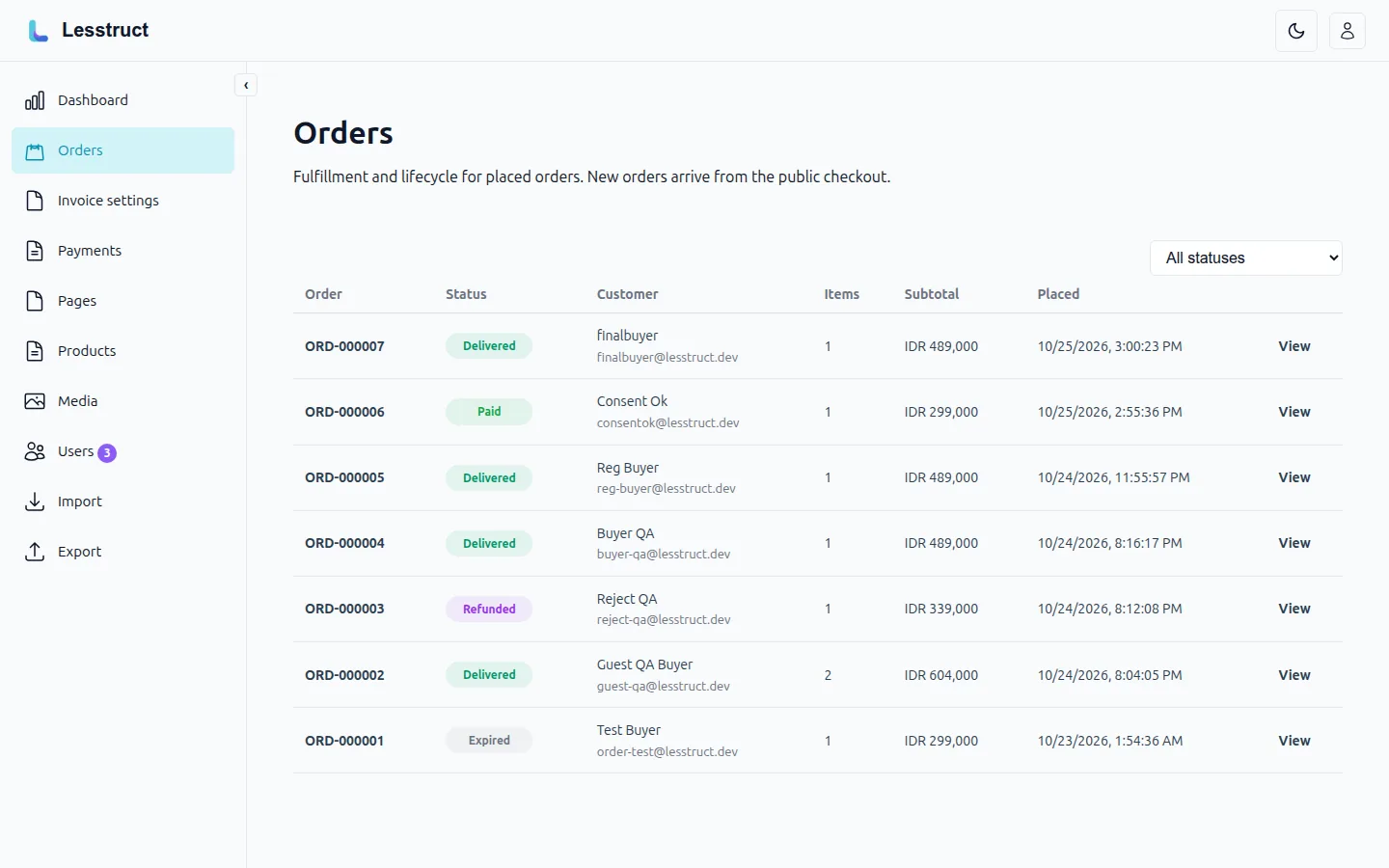1389x868 pixels.
Task: Go to Dashboard in the sidebar
Action: pos(123,100)
